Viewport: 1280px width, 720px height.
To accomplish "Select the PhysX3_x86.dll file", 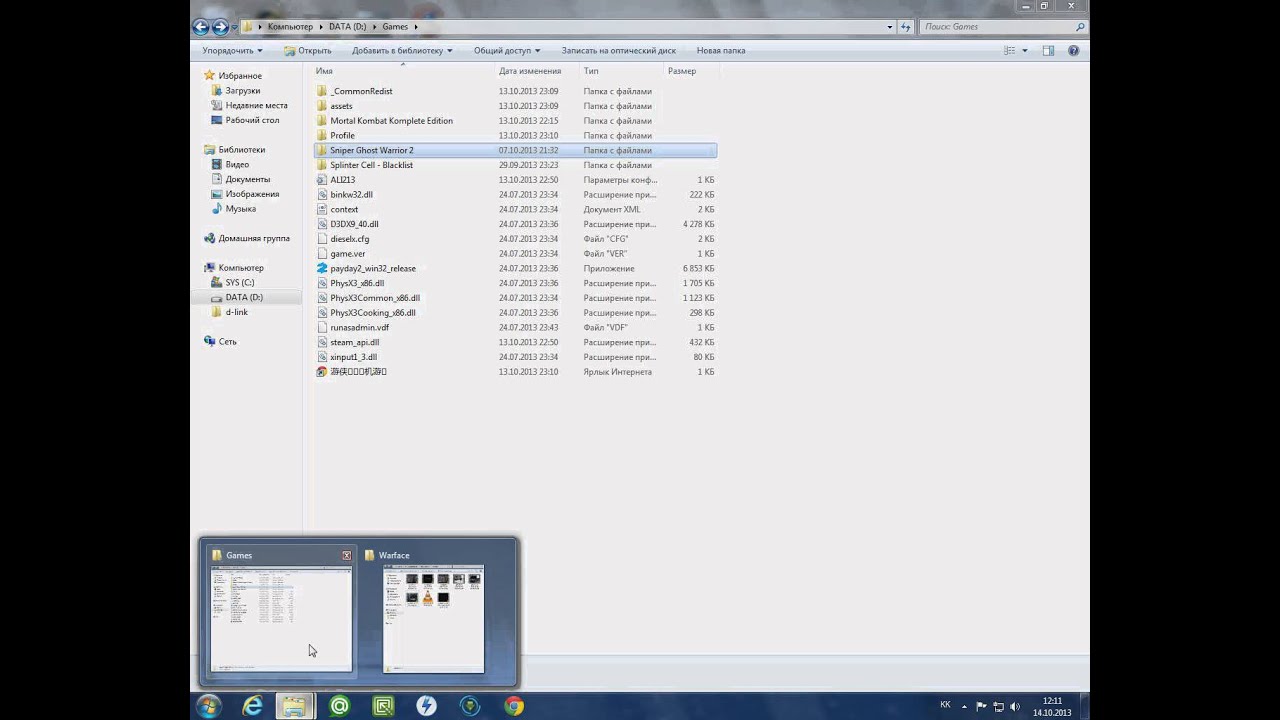I will point(357,283).
